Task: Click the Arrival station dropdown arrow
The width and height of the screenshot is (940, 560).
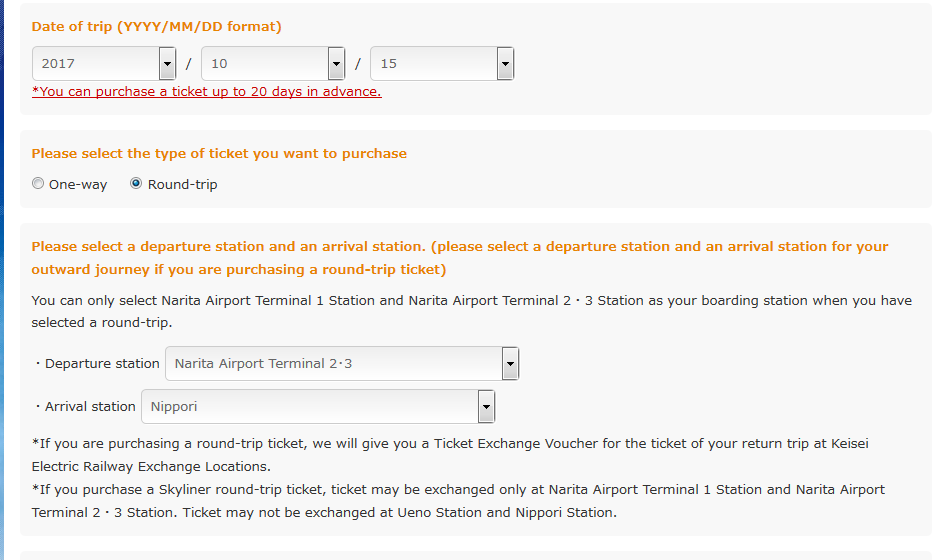Action: pos(486,407)
